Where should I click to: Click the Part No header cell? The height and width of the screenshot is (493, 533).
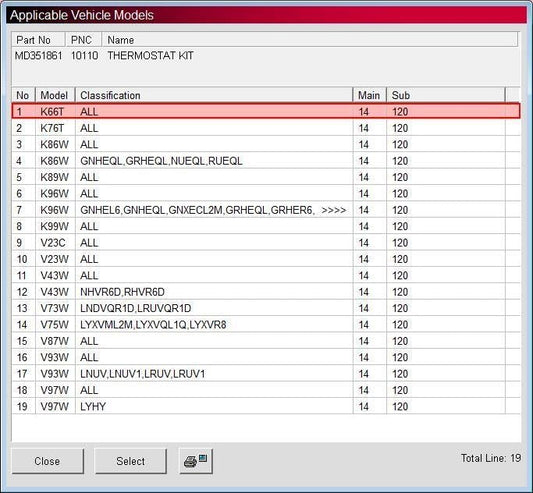point(38,40)
